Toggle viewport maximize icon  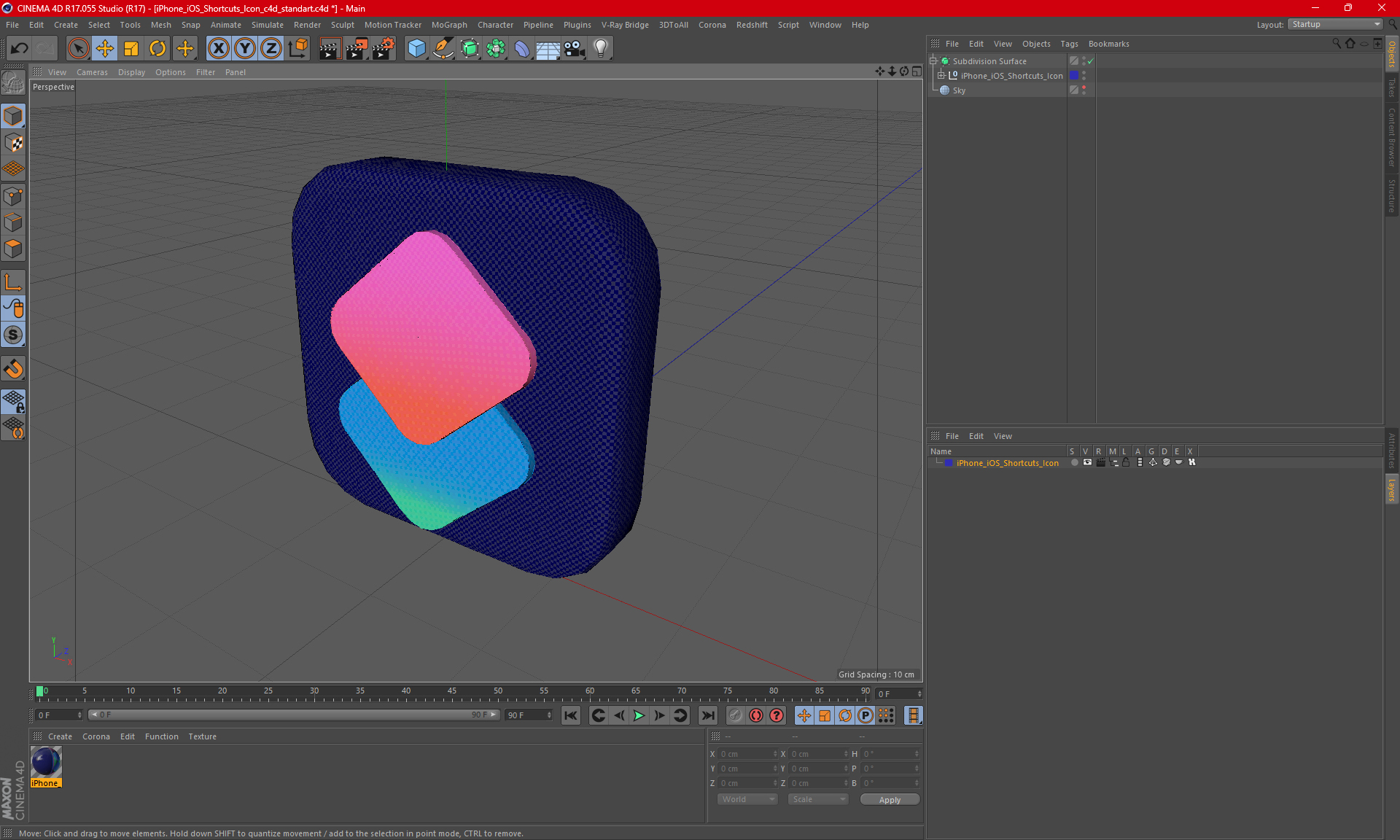(x=917, y=71)
